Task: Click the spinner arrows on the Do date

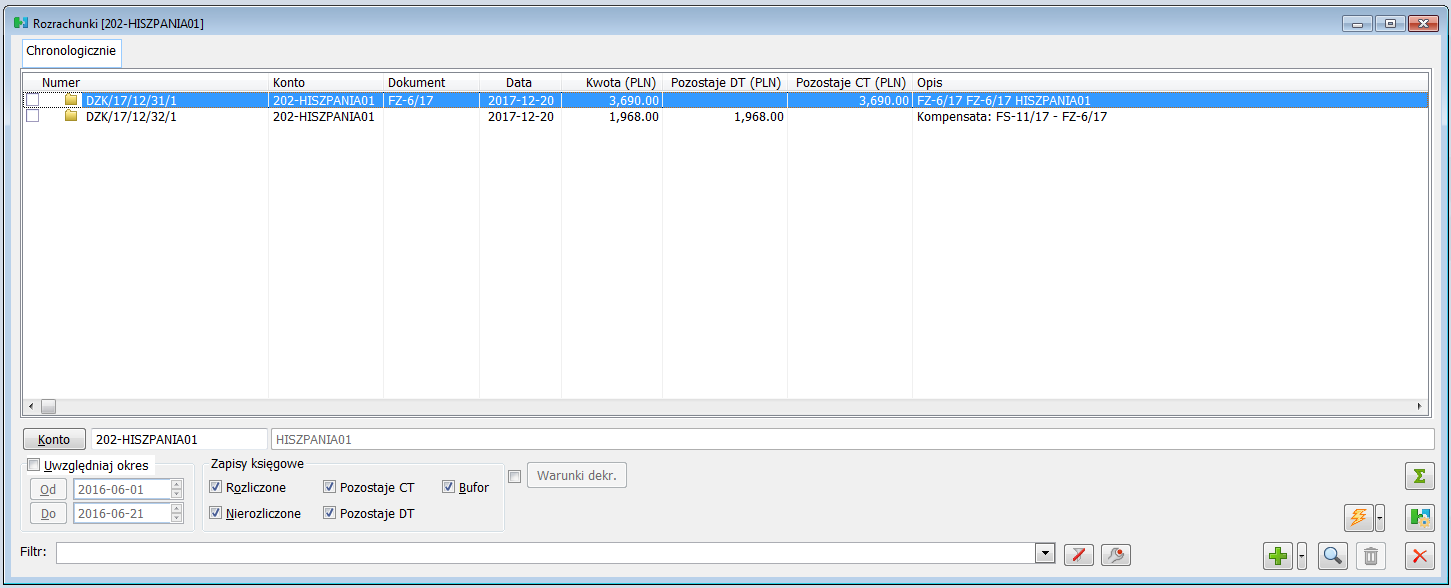Action: 177,513
